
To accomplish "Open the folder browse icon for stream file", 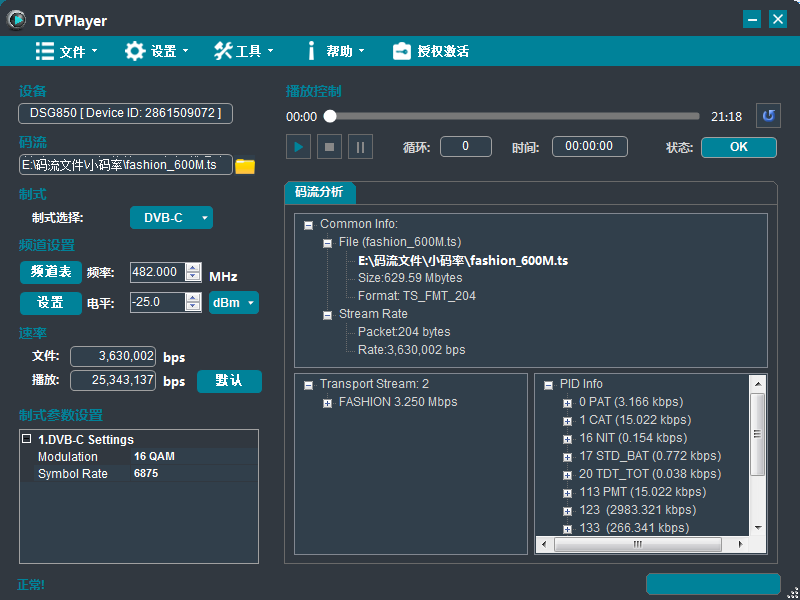I will [x=245, y=165].
